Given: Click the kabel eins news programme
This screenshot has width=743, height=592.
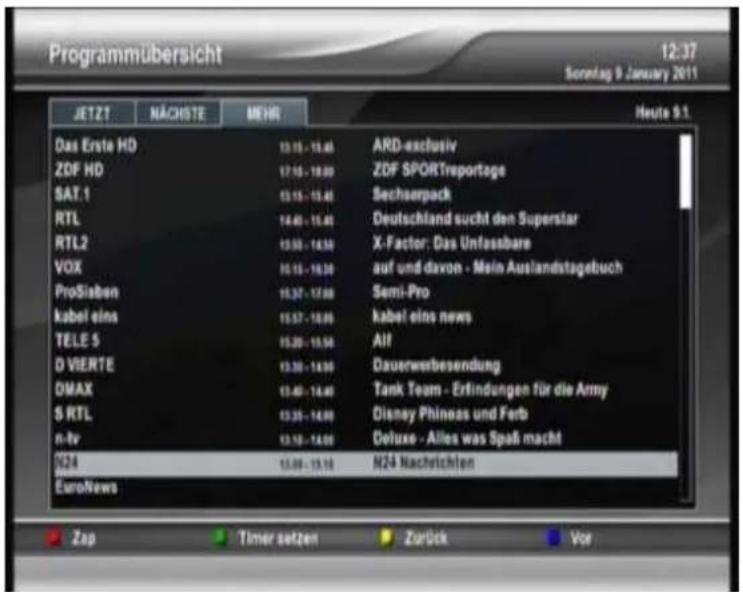Looking at the screenshot, I should [422, 317].
